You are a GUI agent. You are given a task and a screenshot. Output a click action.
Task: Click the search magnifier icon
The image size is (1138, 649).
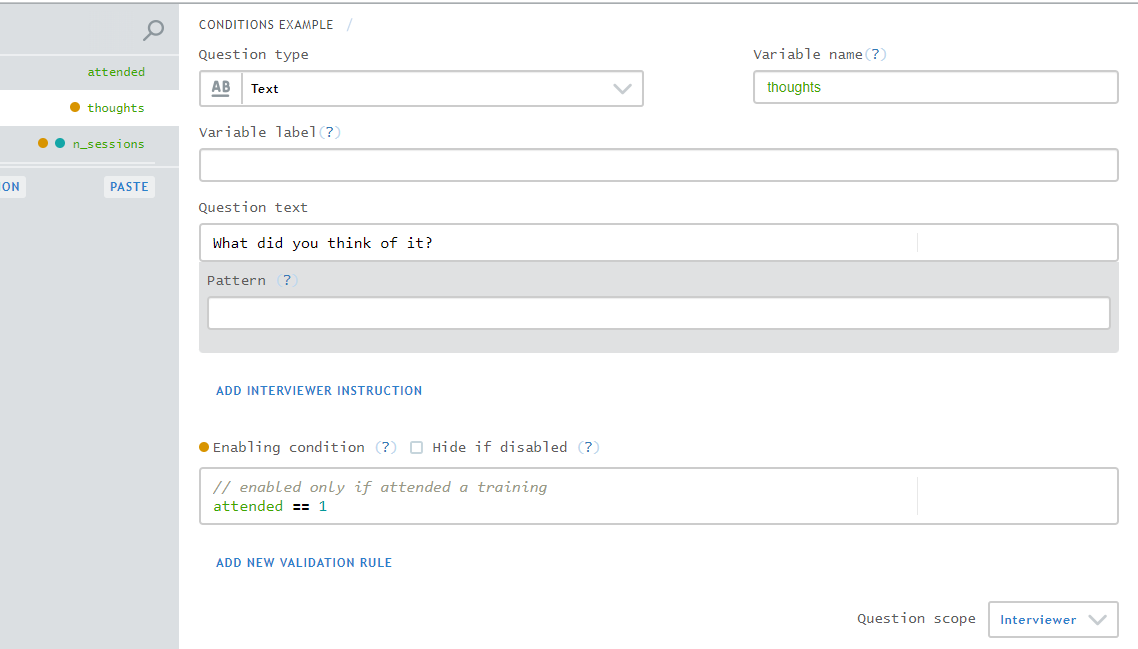pos(153,31)
